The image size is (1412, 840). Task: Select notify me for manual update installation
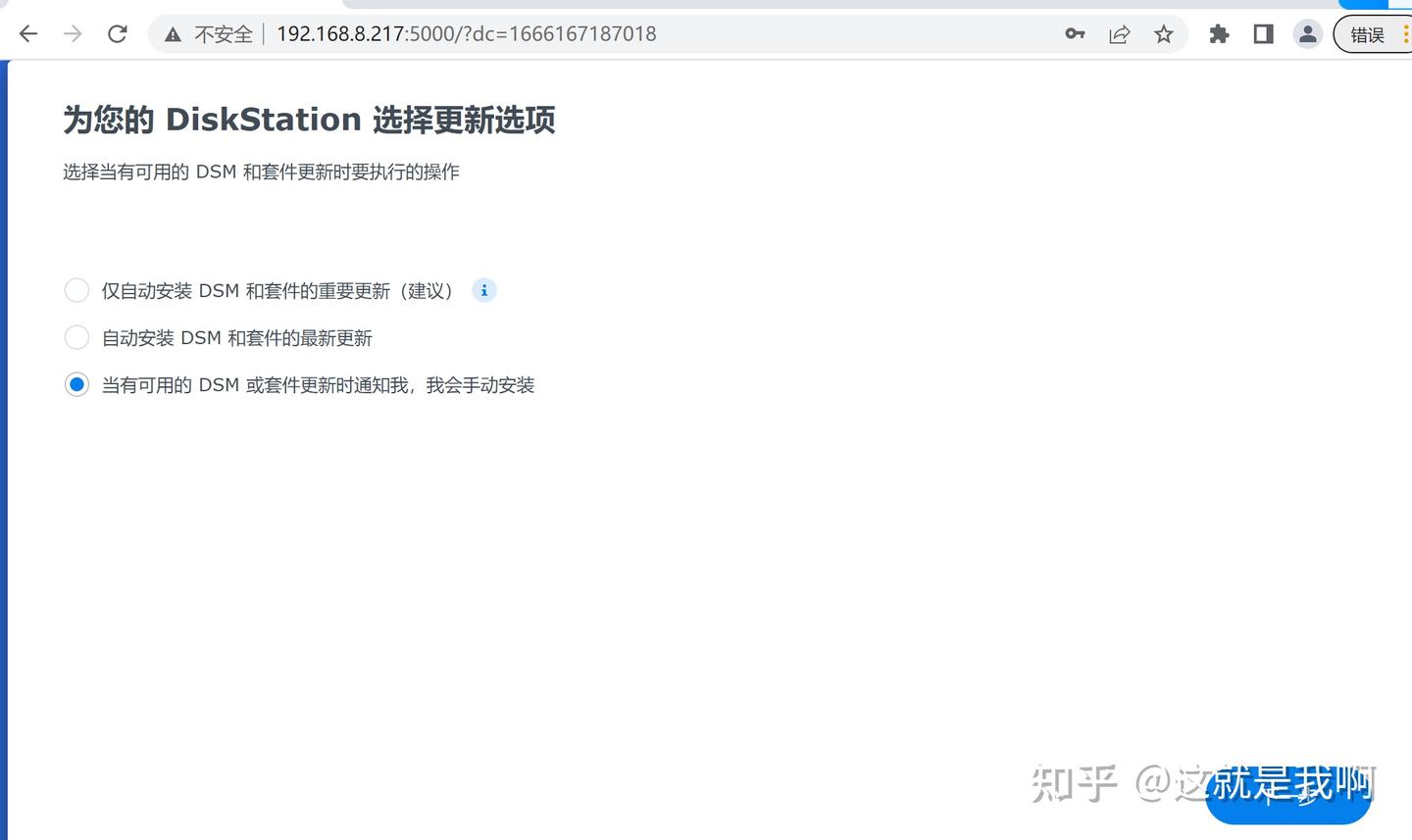pos(76,384)
